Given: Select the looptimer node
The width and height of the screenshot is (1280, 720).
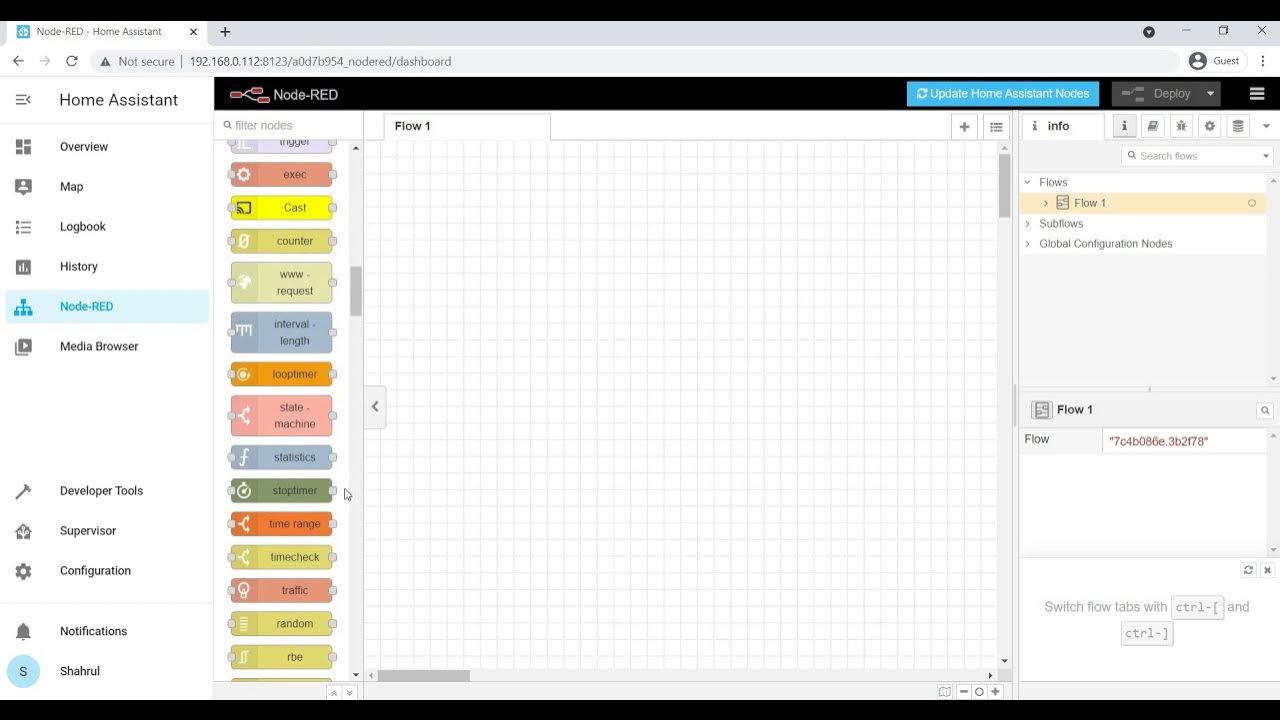Looking at the screenshot, I should [282, 374].
